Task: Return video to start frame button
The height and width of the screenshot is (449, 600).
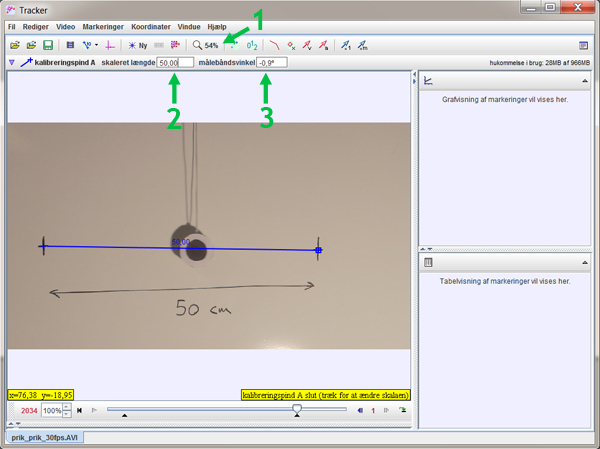Action: 79,410
